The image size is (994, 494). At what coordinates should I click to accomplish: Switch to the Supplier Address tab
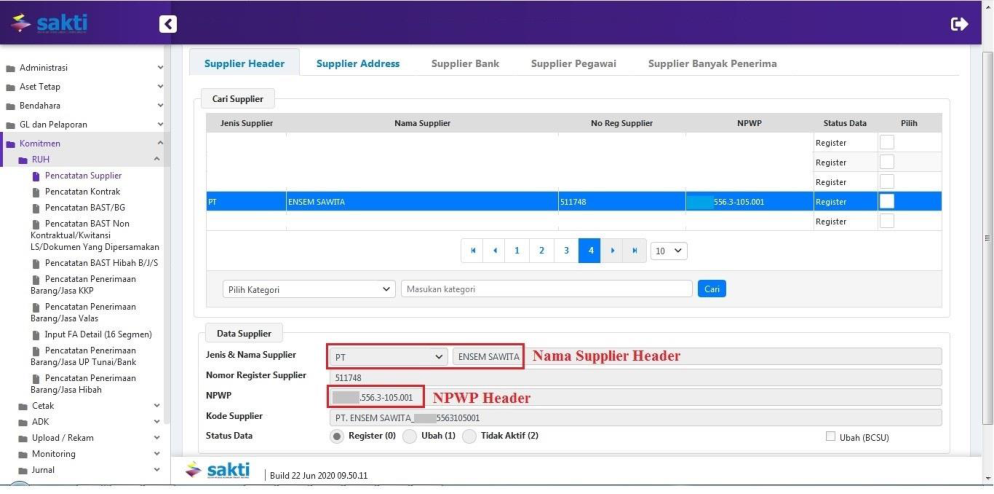[x=357, y=63]
